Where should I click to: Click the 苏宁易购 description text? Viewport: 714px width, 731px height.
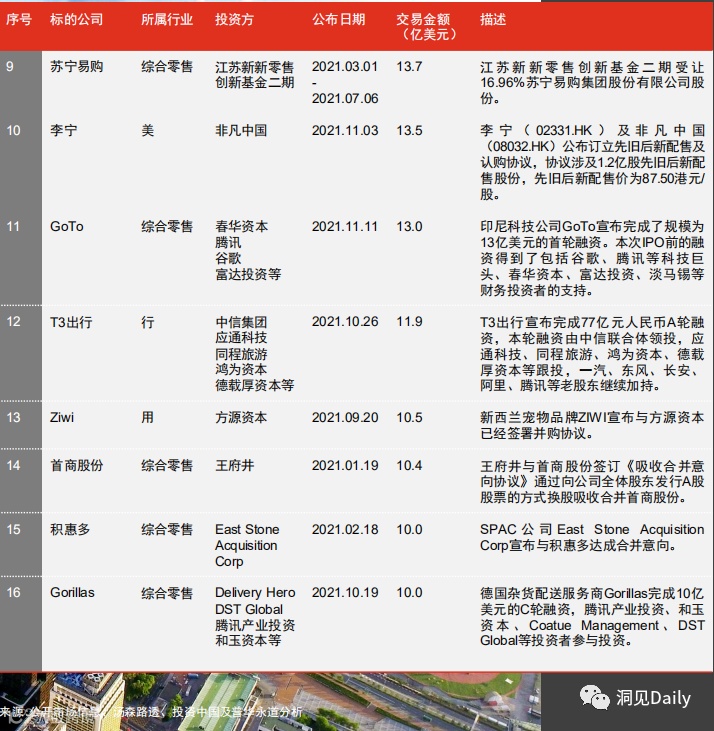[x=592, y=83]
